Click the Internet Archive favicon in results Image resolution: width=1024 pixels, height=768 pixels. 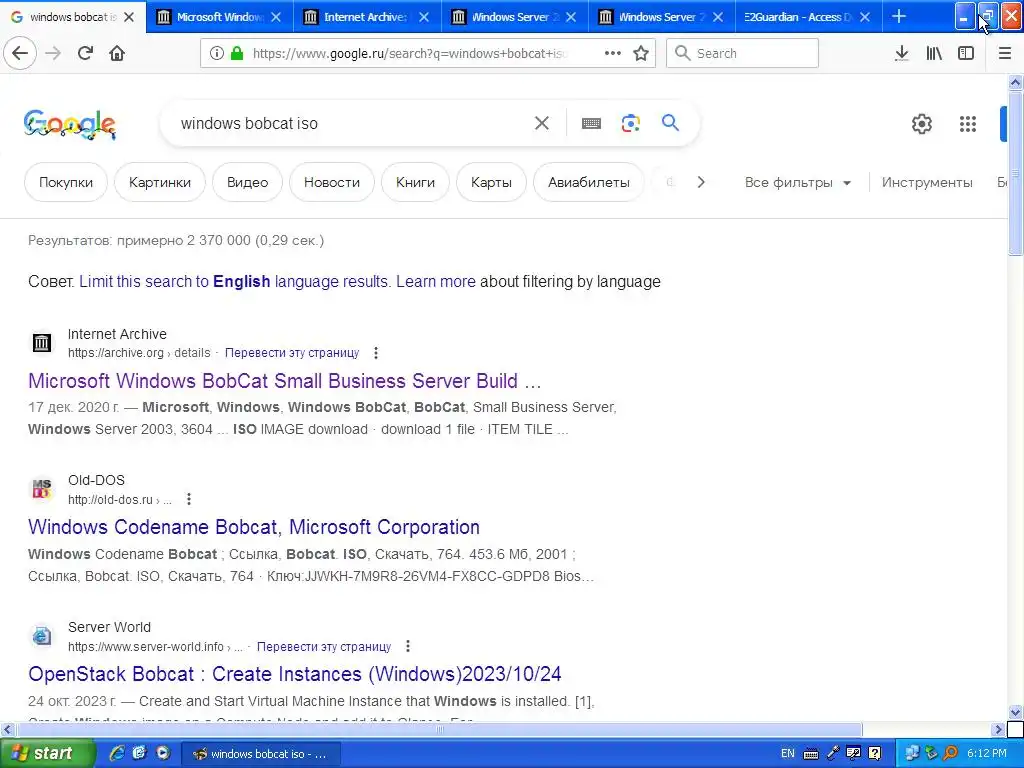(x=42, y=342)
